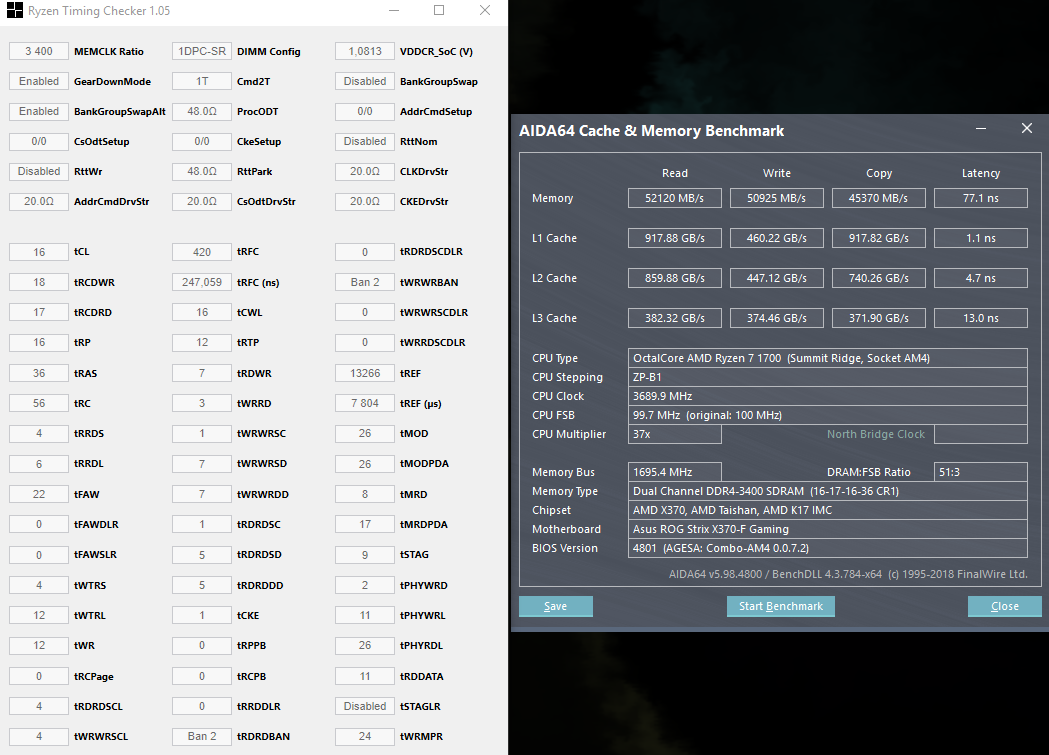Select L3 Cache Copy value 371.90 GB/s
1049x755 pixels.
pyautogui.click(x=878, y=318)
